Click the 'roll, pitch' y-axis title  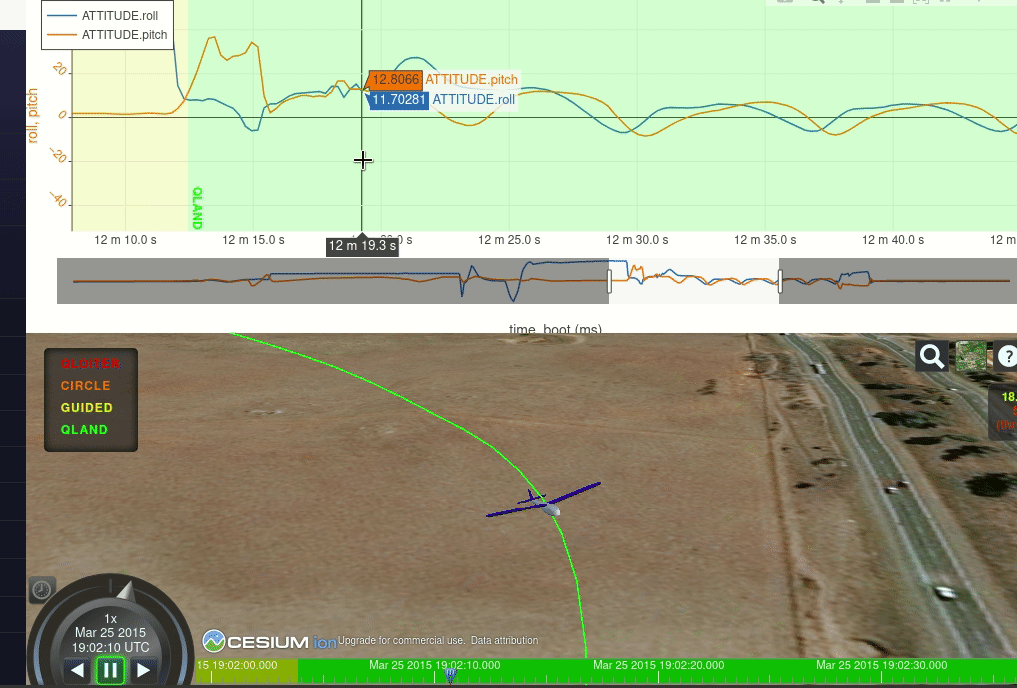[x=32, y=116]
